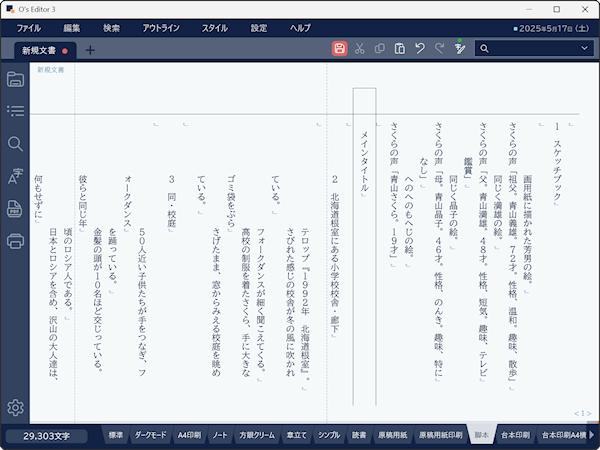Show the outline list sidebar icon
The height and width of the screenshot is (450, 600).
(x=15, y=111)
